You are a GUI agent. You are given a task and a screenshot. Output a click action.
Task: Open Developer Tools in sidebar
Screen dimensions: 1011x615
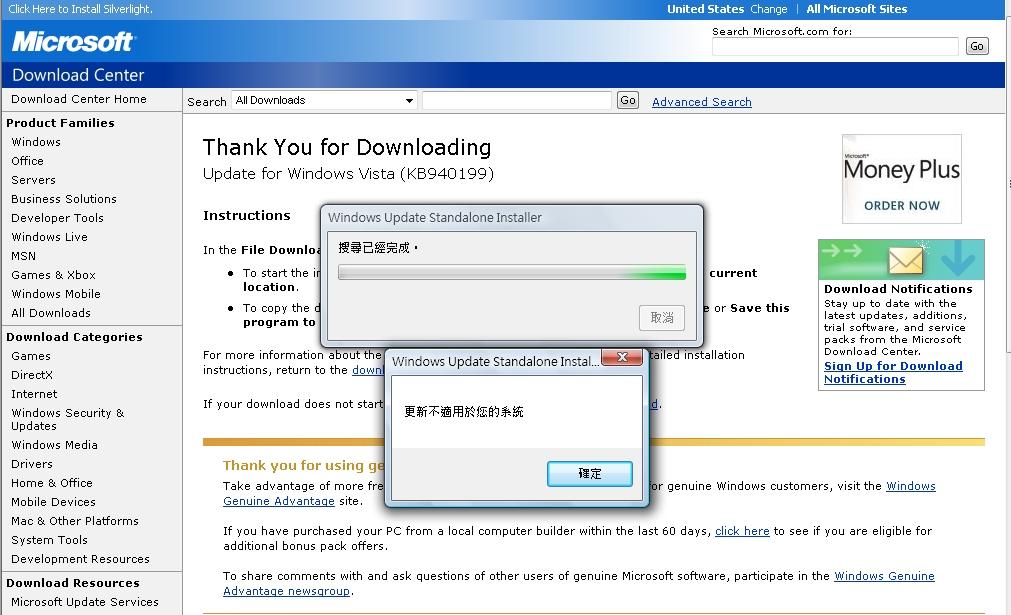click(57, 218)
